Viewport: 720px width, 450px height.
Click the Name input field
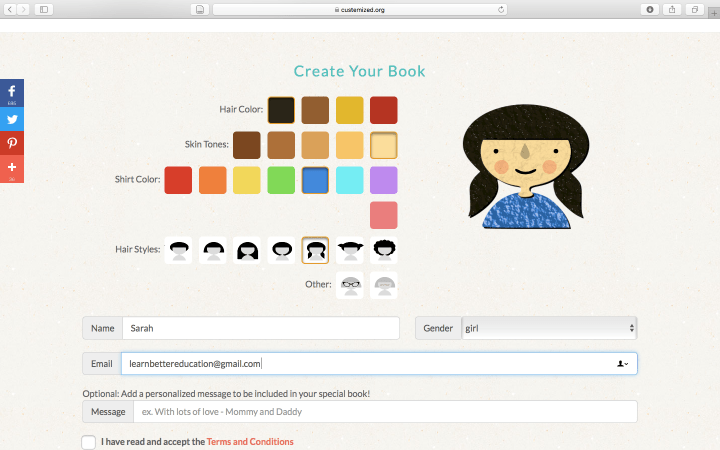click(260, 328)
